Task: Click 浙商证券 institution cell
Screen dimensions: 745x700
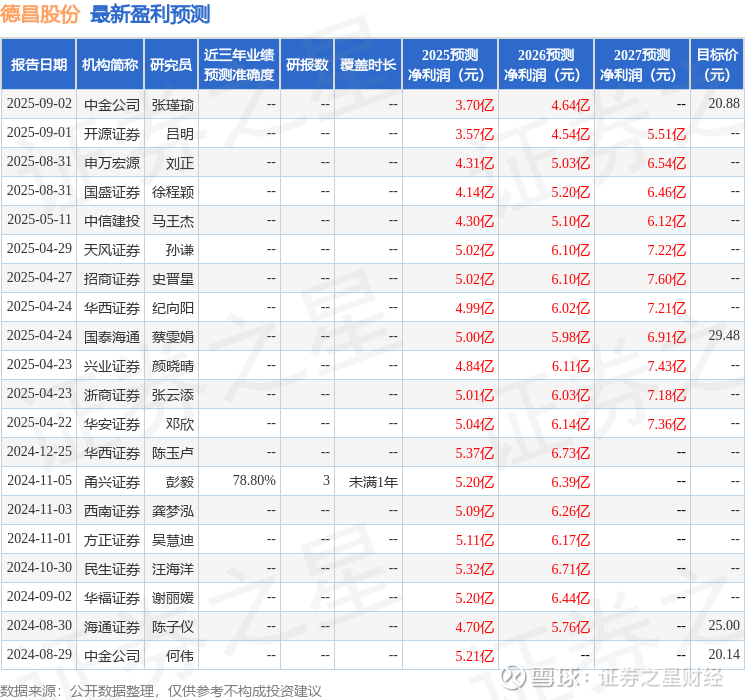Action: point(112,395)
